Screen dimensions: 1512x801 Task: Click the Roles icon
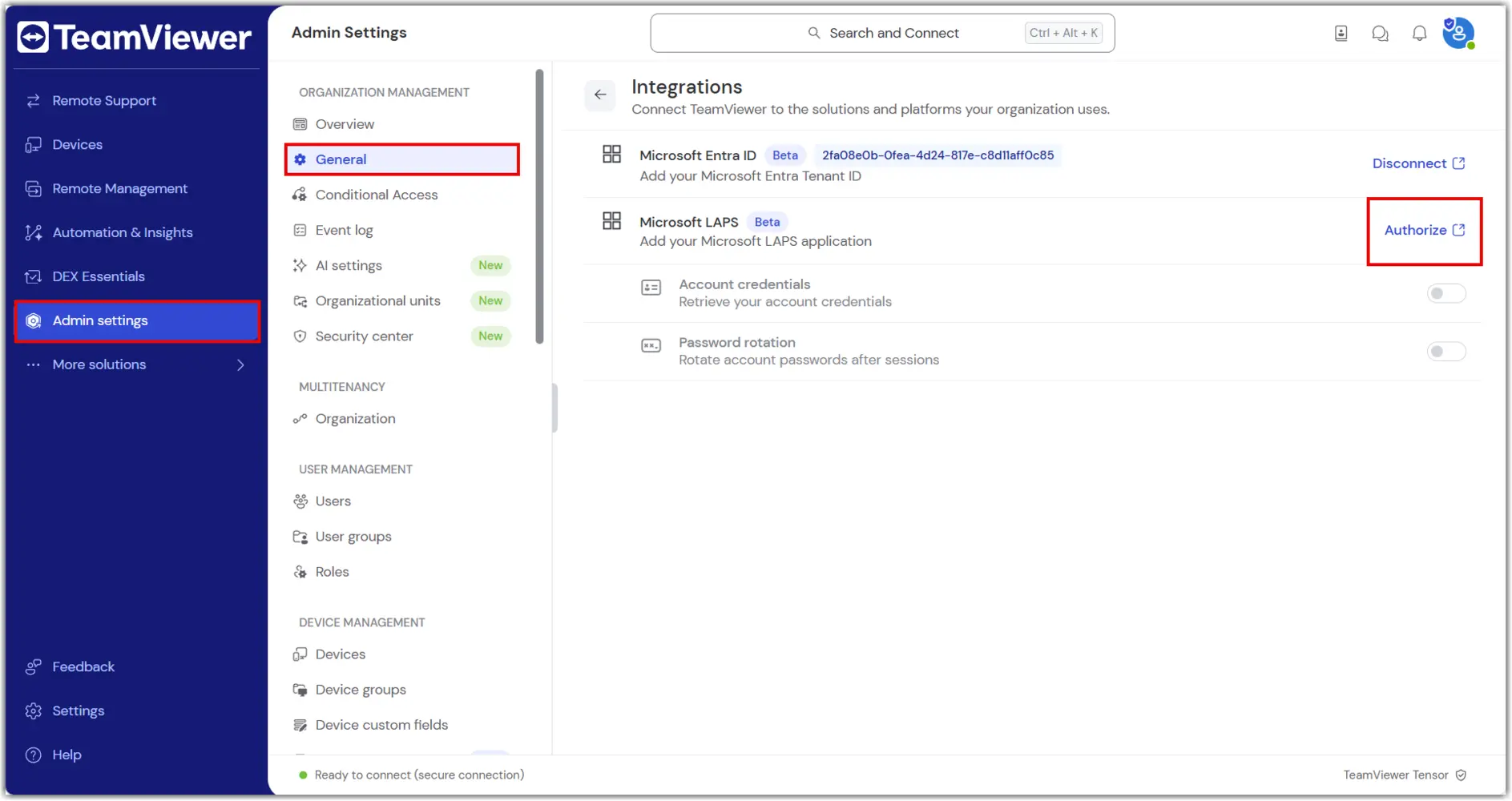click(x=300, y=572)
